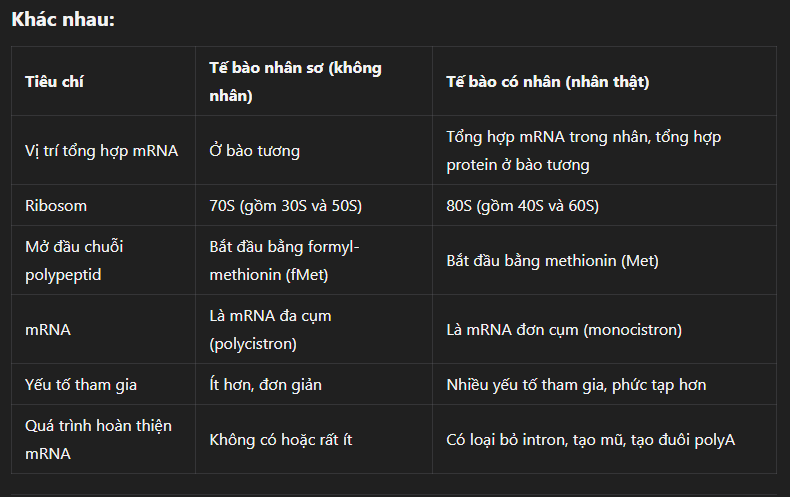This screenshot has height=497, width=790.
Task: Click 'Là mRNA đa cụm (polycistron)' cell
Action: [x=271, y=330]
